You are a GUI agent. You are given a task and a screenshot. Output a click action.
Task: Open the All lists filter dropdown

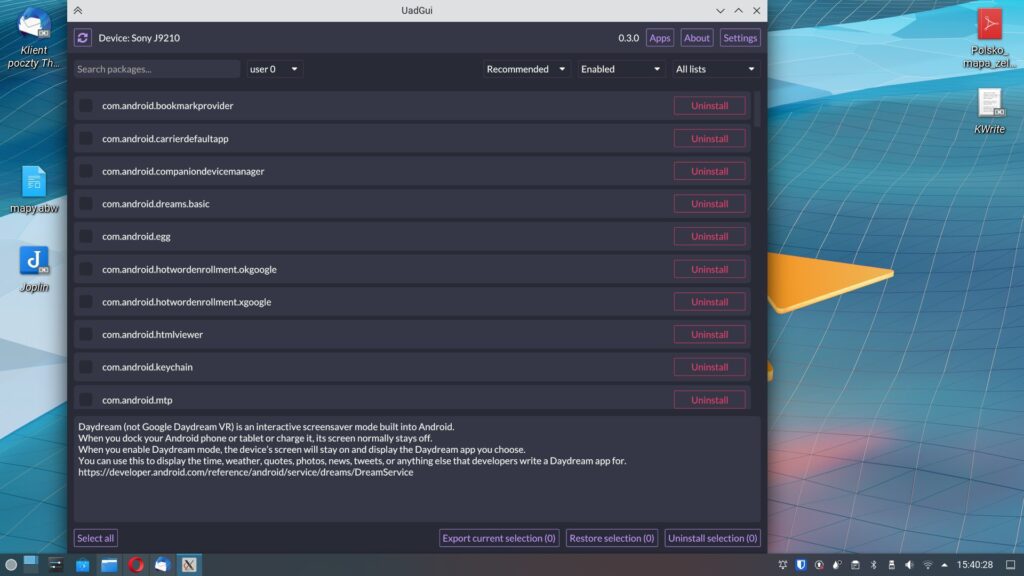click(716, 69)
